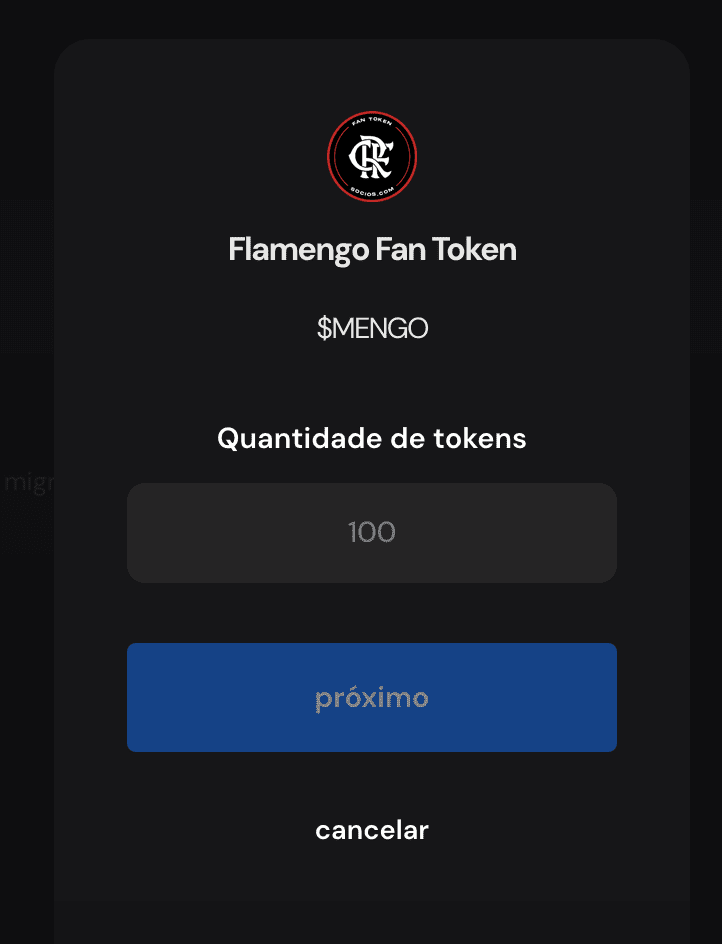
Task: Focus the token quantity input field
Action: tap(372, 533)
